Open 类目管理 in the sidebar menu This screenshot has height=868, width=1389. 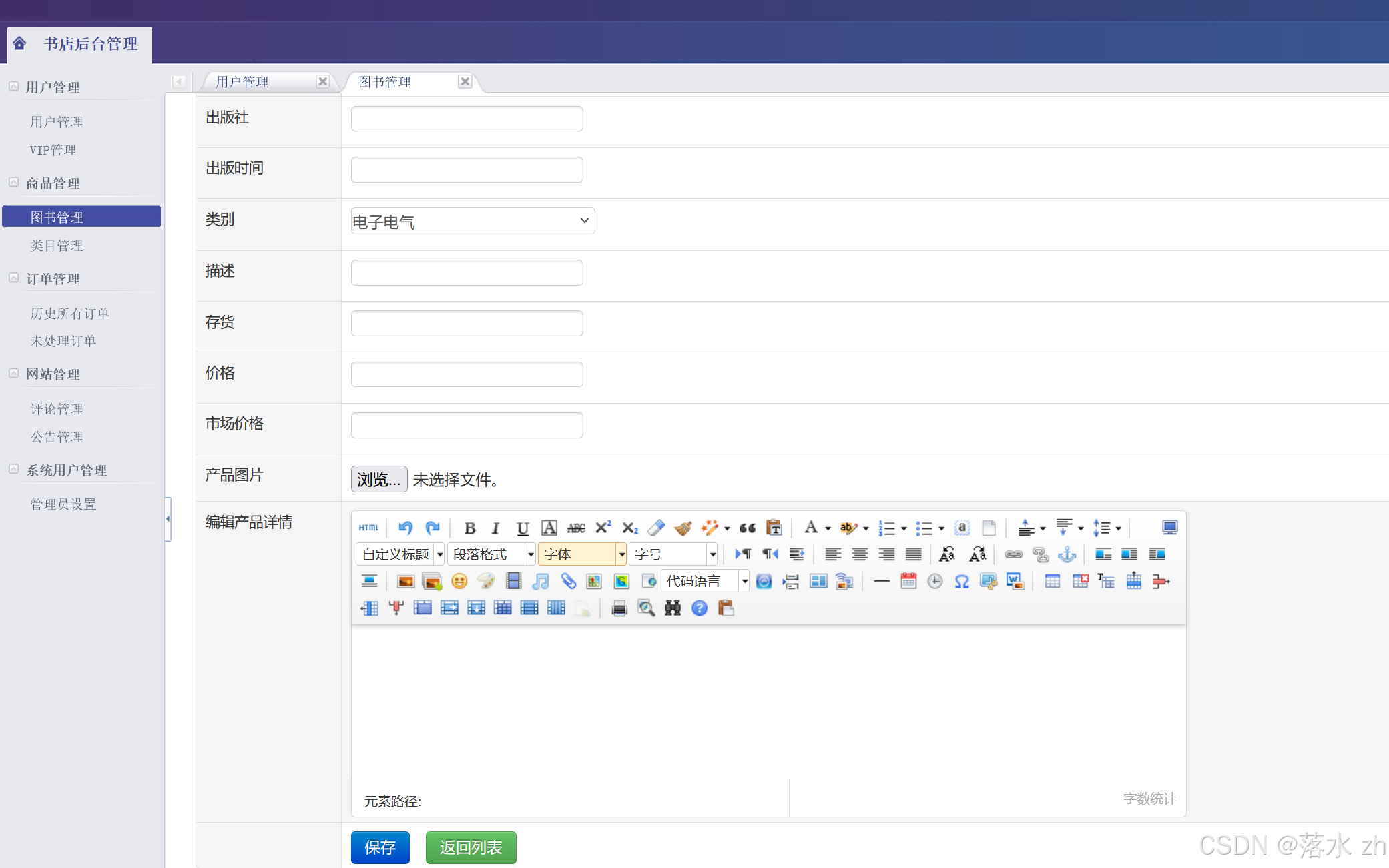click(57, 246)
